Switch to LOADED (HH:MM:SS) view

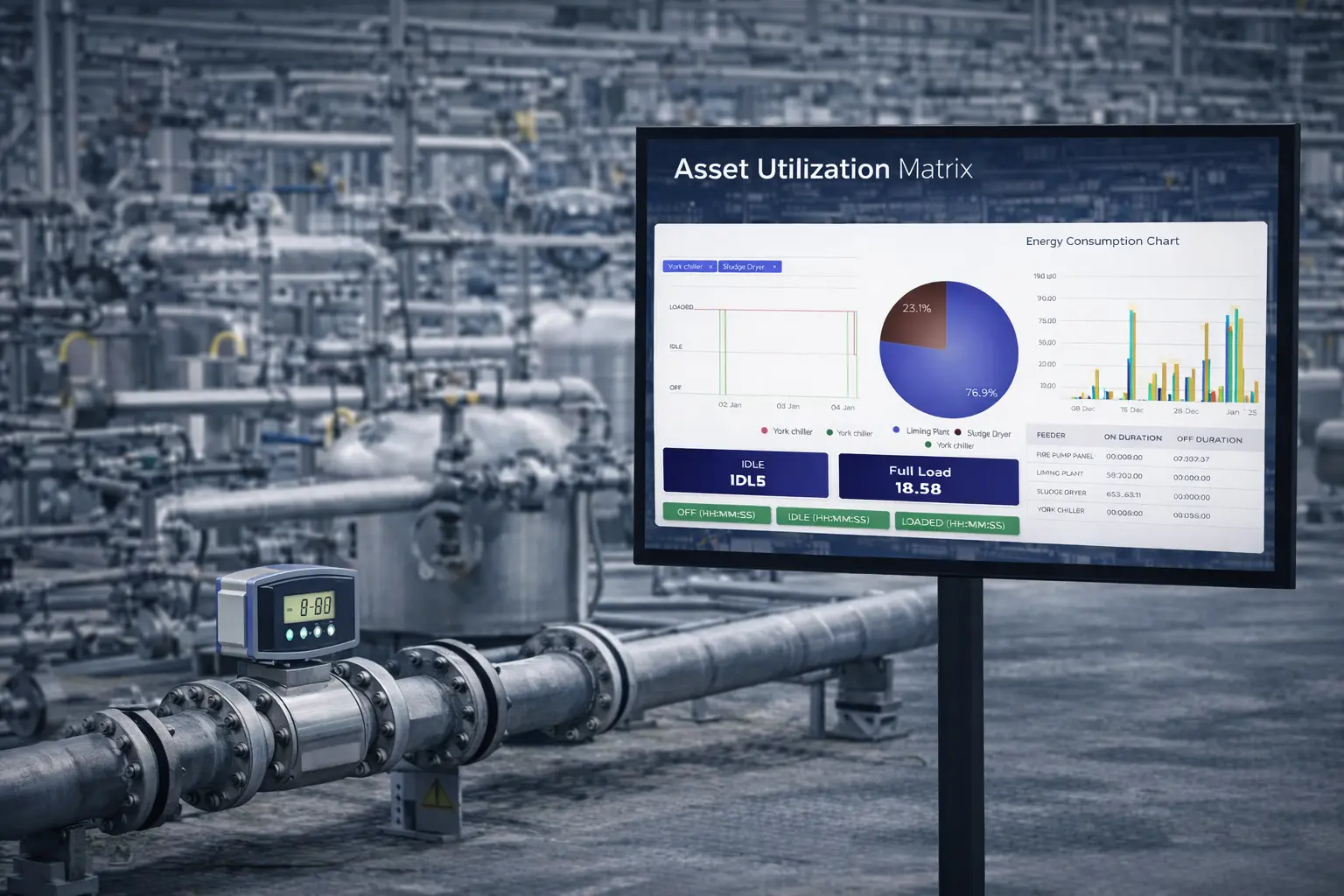(x=955, y=523)
